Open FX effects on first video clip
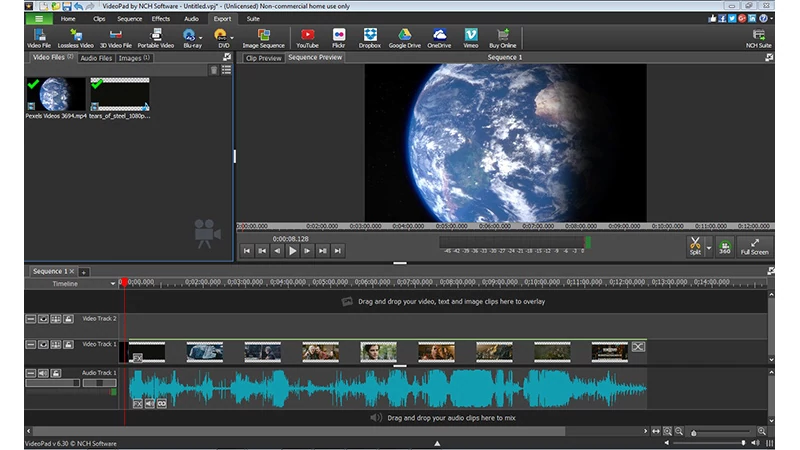The width and height of the screenshot is (800, 450). tap(138, 358)
